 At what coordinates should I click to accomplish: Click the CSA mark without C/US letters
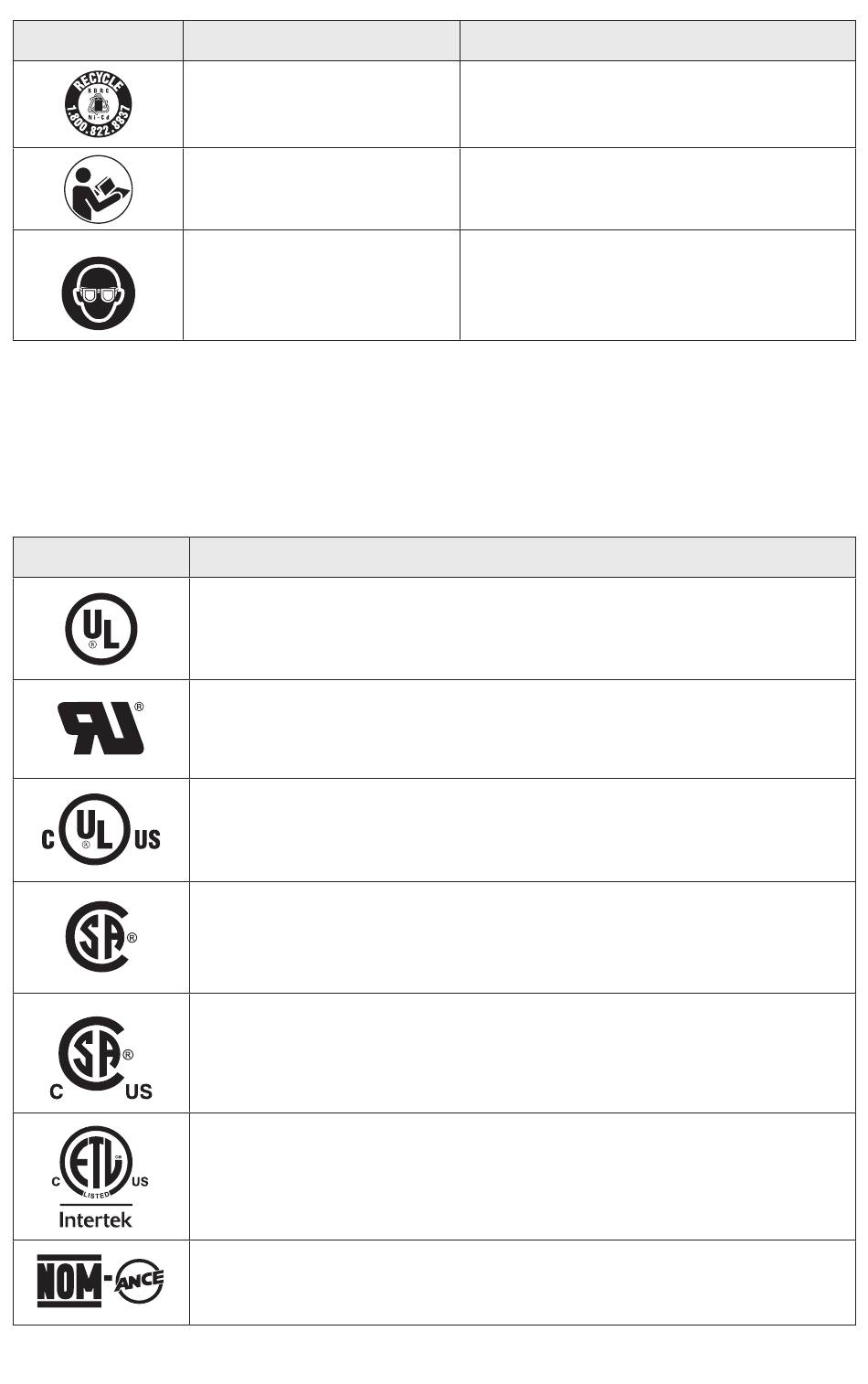click(x=101, y=938)
